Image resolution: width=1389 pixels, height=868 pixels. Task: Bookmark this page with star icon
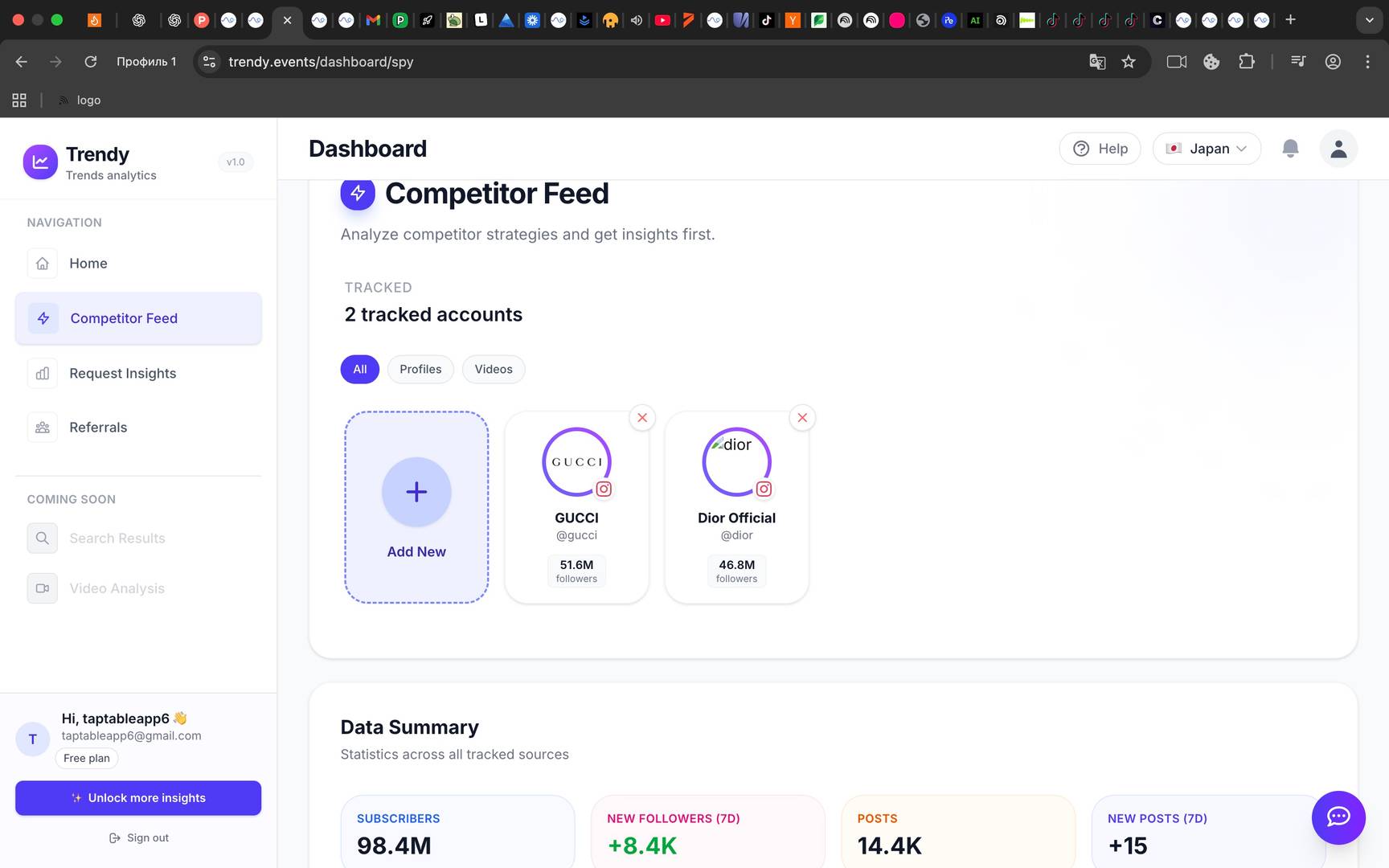pos(1129,62)
